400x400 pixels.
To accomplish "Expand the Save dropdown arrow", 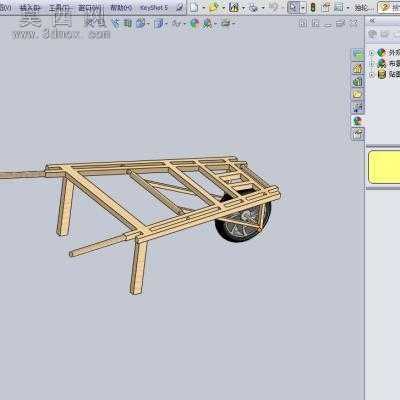I will point(244,8).
